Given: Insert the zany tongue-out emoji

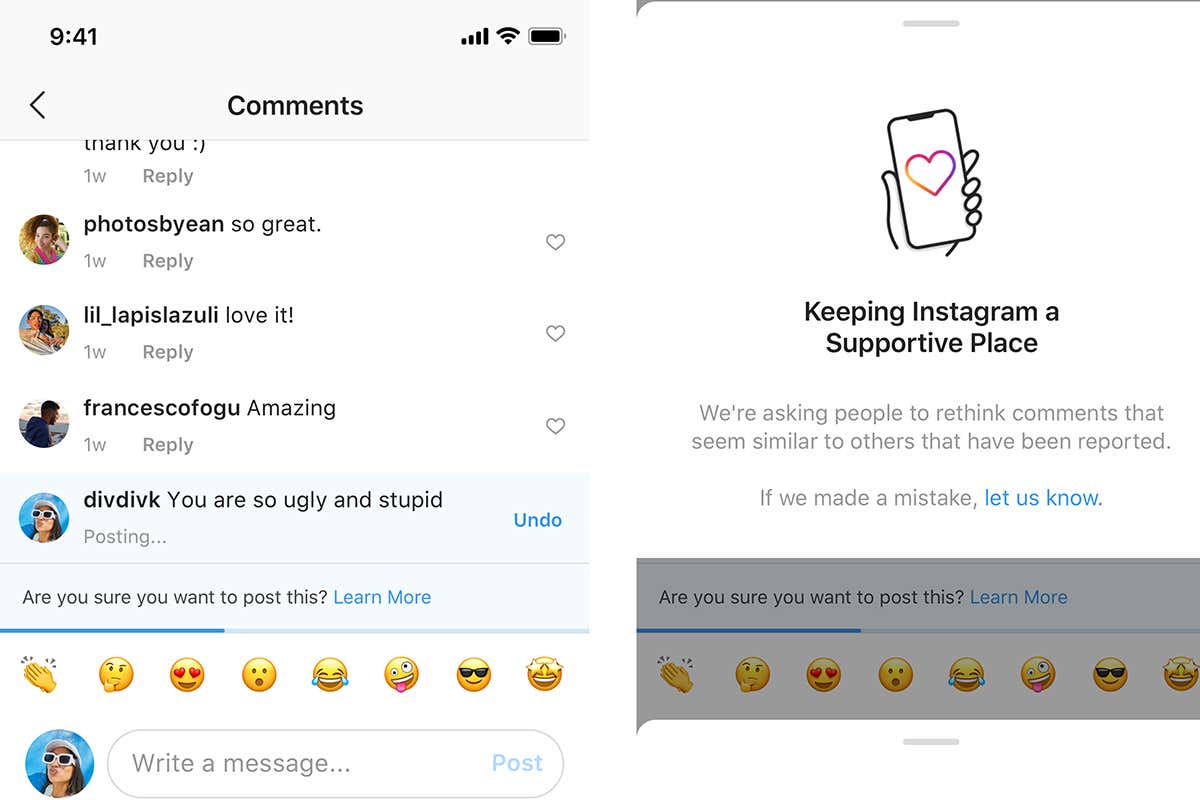Looking at the screenshot, I should [x=402, y=676].
